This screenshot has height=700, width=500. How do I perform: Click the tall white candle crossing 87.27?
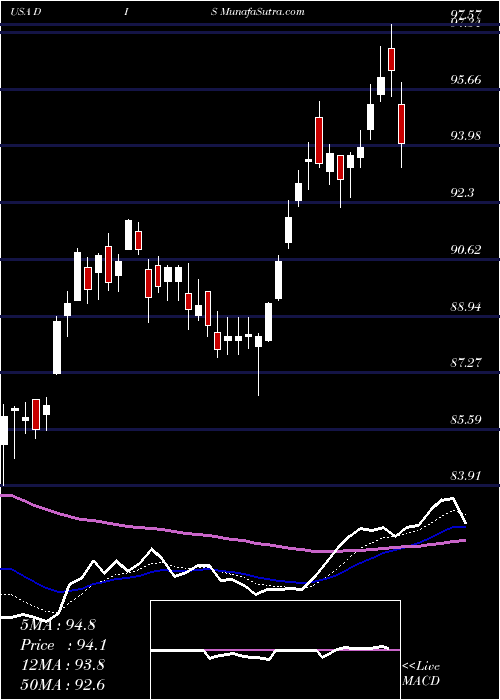coord(57,347)
